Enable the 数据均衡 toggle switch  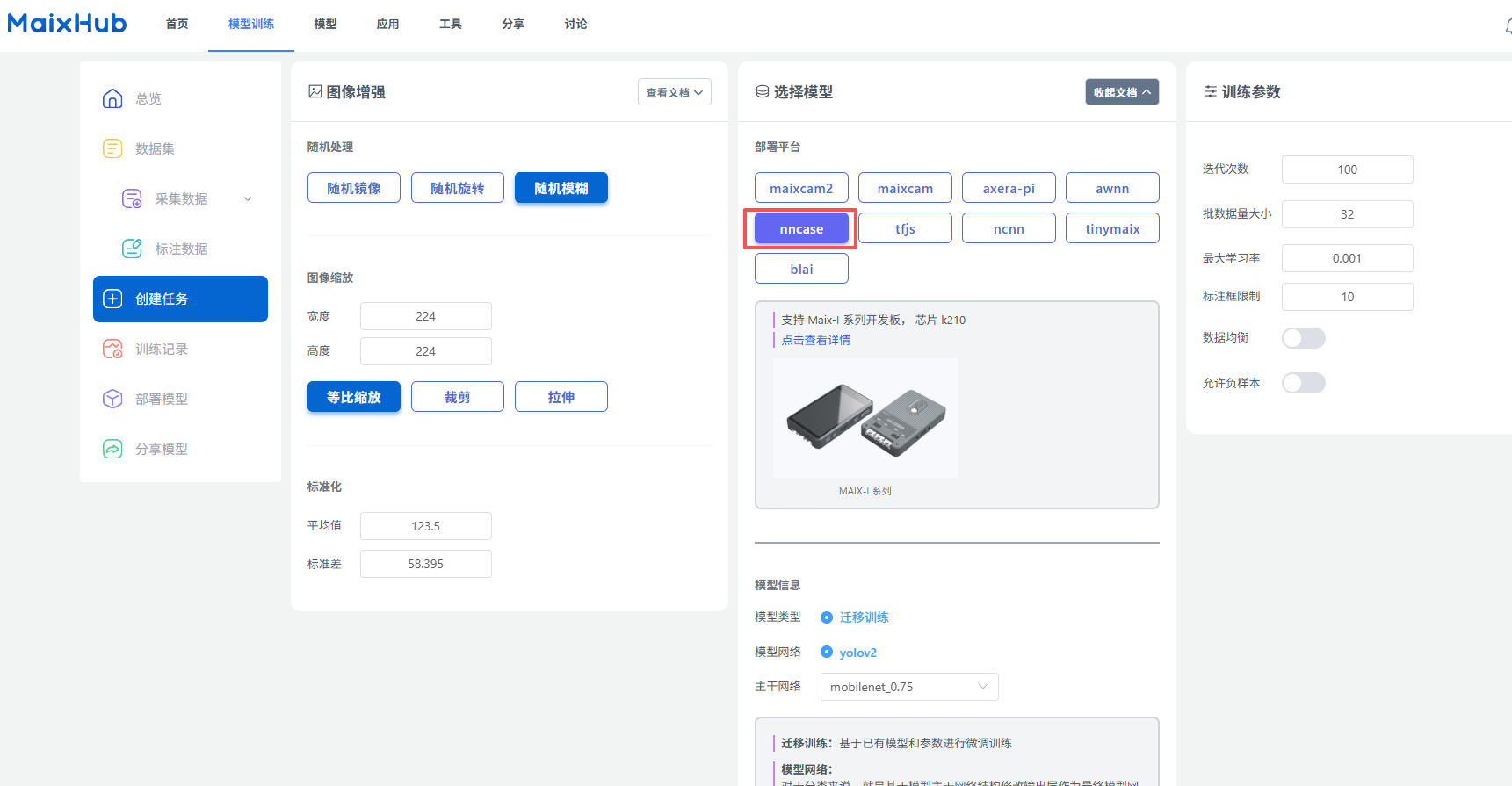(x=1303, y=338)
